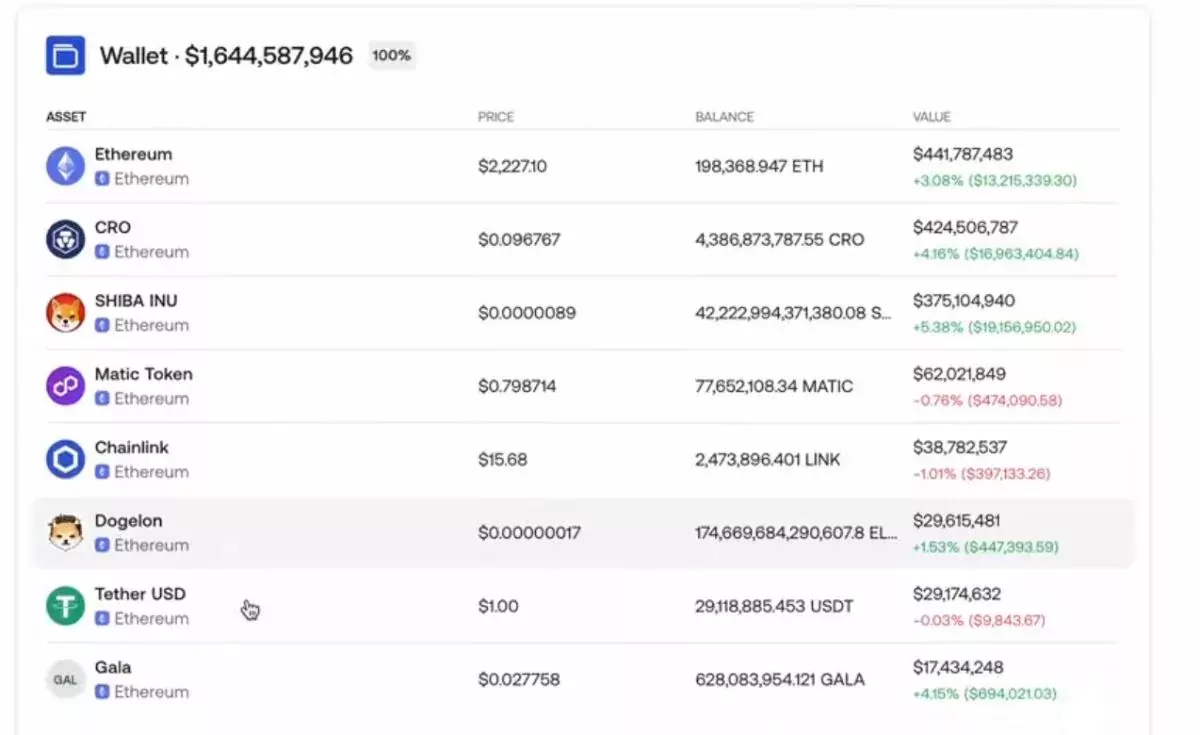Screen dimensions: 1200x735
Task: Click the Gala price $0.027758
Action: [519, 679]
